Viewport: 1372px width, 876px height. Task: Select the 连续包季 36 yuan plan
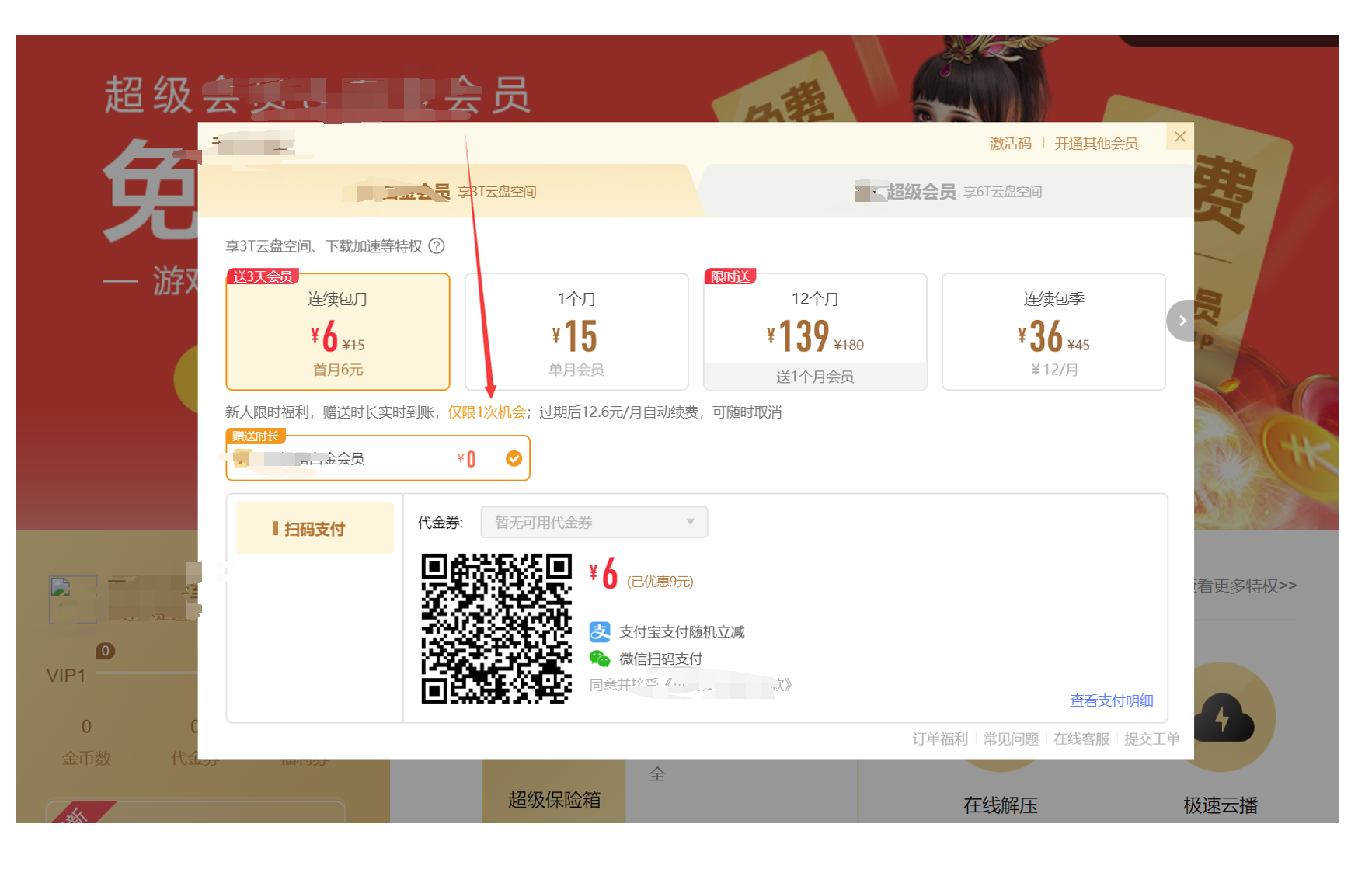[1053, 332]
